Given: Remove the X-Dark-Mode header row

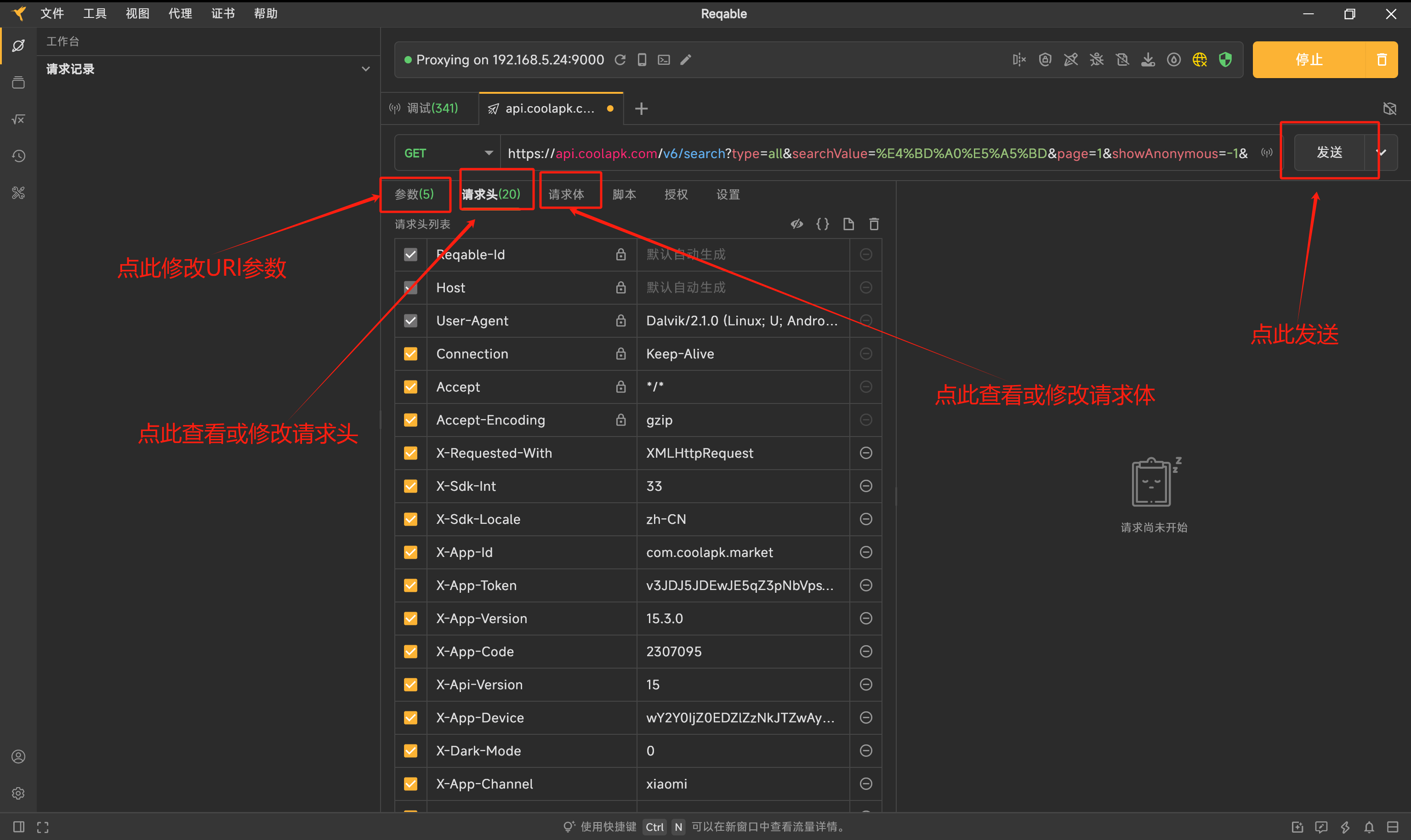Looking at the screenshot, I should (865, 750).
